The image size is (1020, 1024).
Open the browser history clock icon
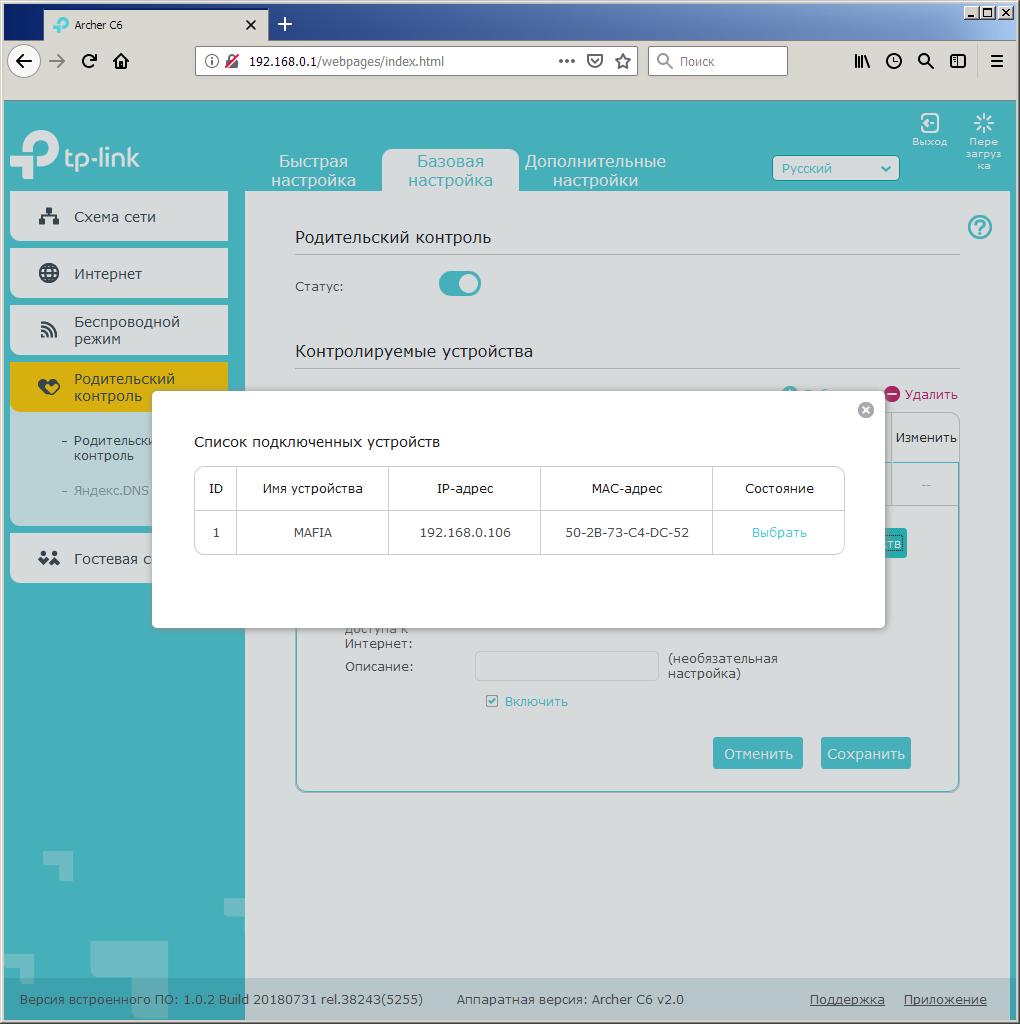tap(894, 61)
